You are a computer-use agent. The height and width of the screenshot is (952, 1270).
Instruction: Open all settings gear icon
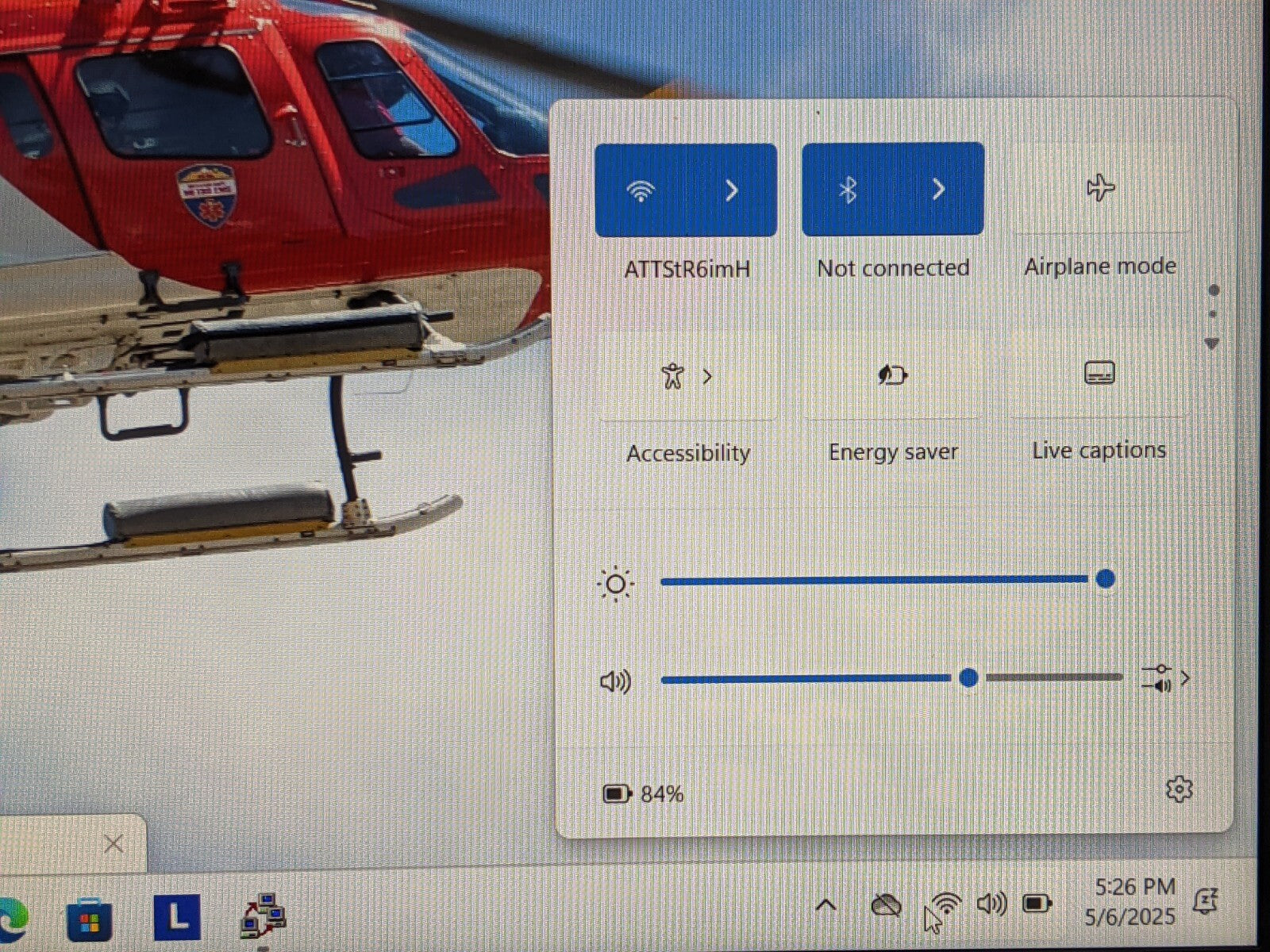[x=1179, y=789]
